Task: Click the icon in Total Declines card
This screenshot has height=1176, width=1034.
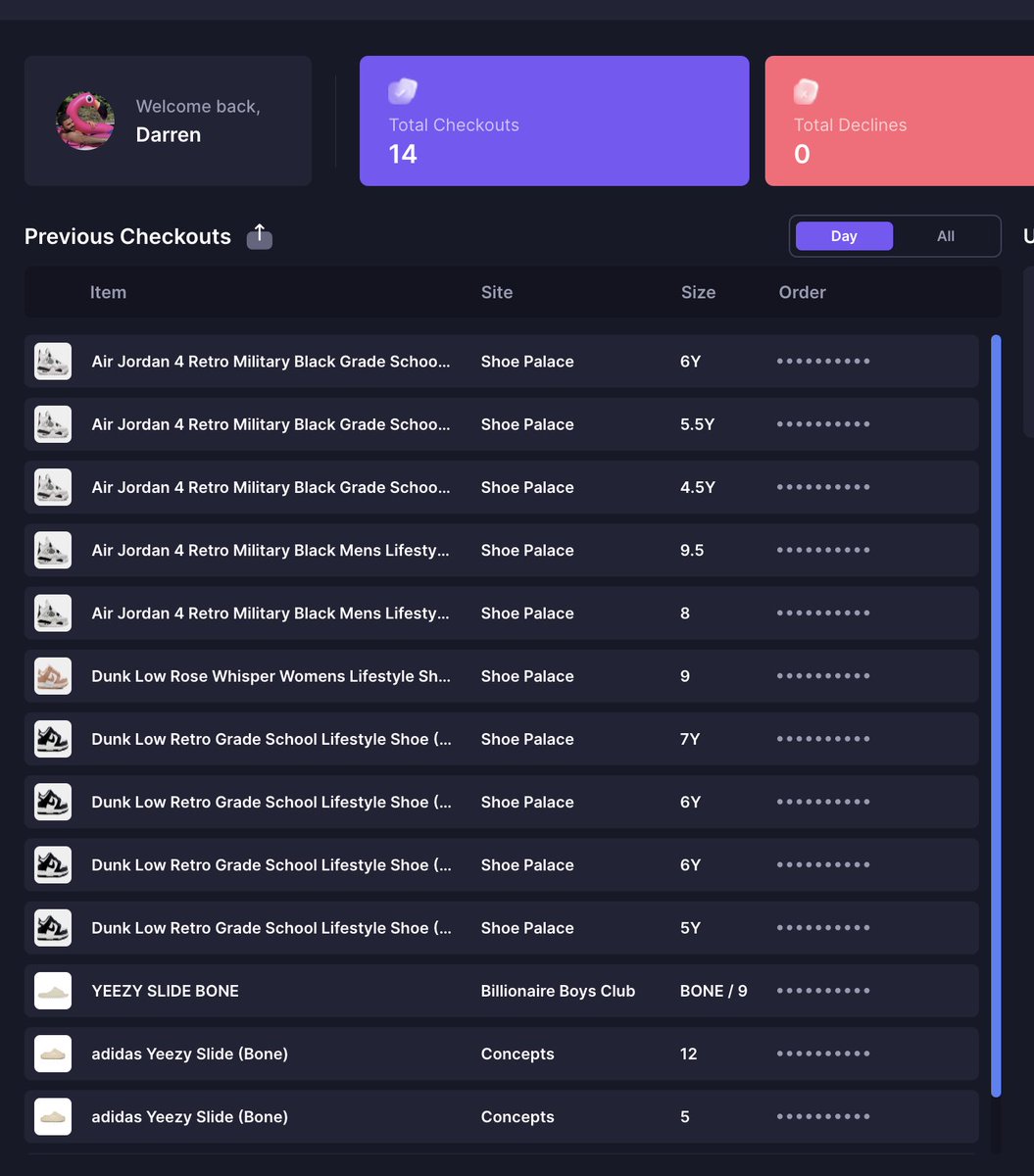Action: pos(806,91)
